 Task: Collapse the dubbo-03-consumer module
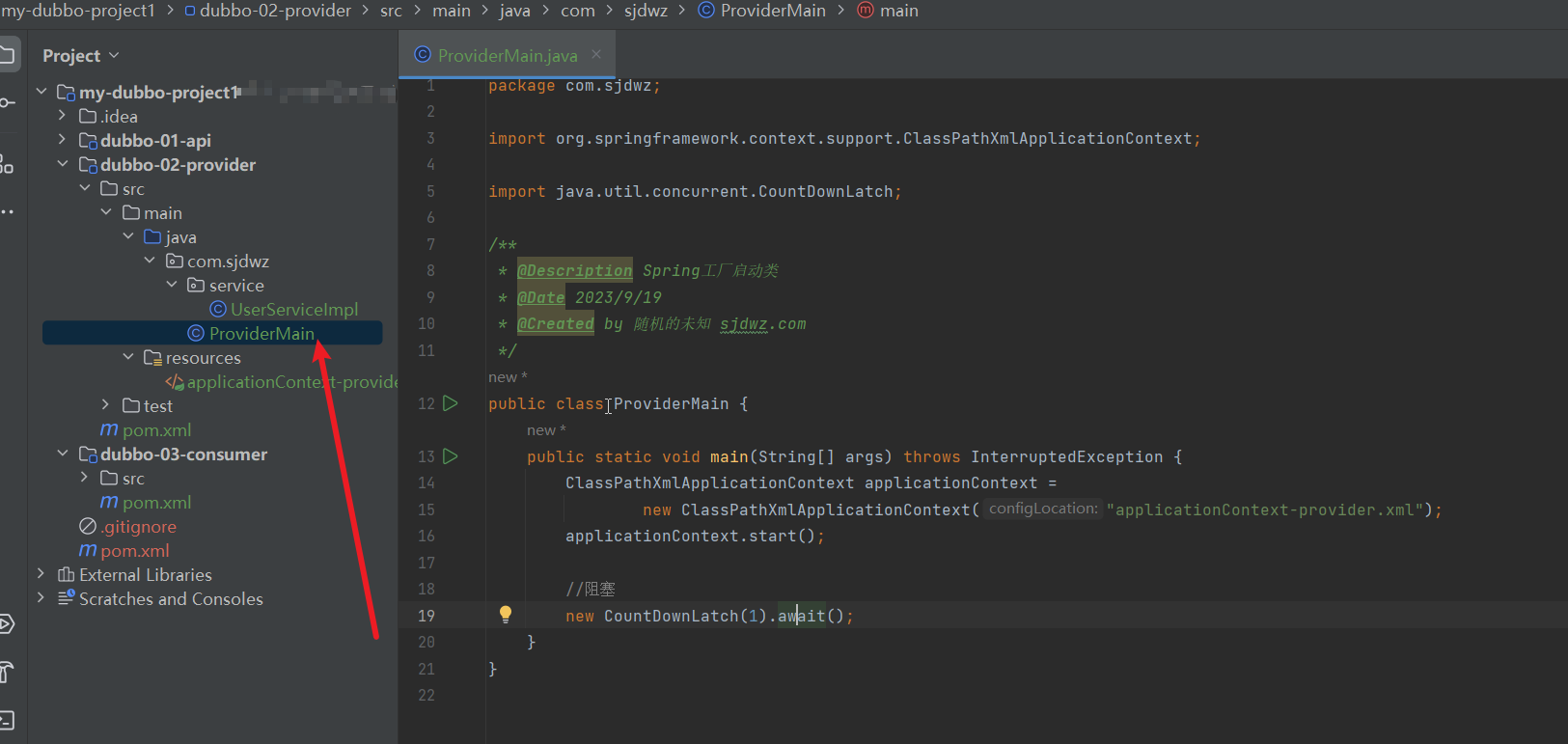(x=63, y=454)
